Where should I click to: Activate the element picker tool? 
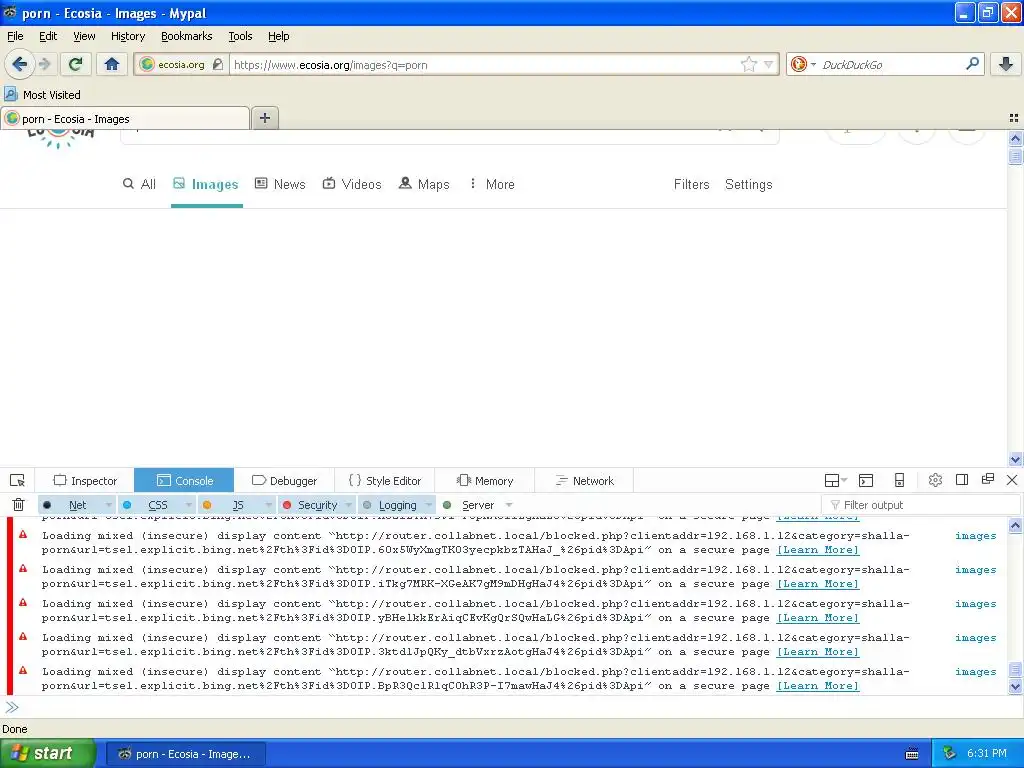pyautogui.click(x=18, y=481)
